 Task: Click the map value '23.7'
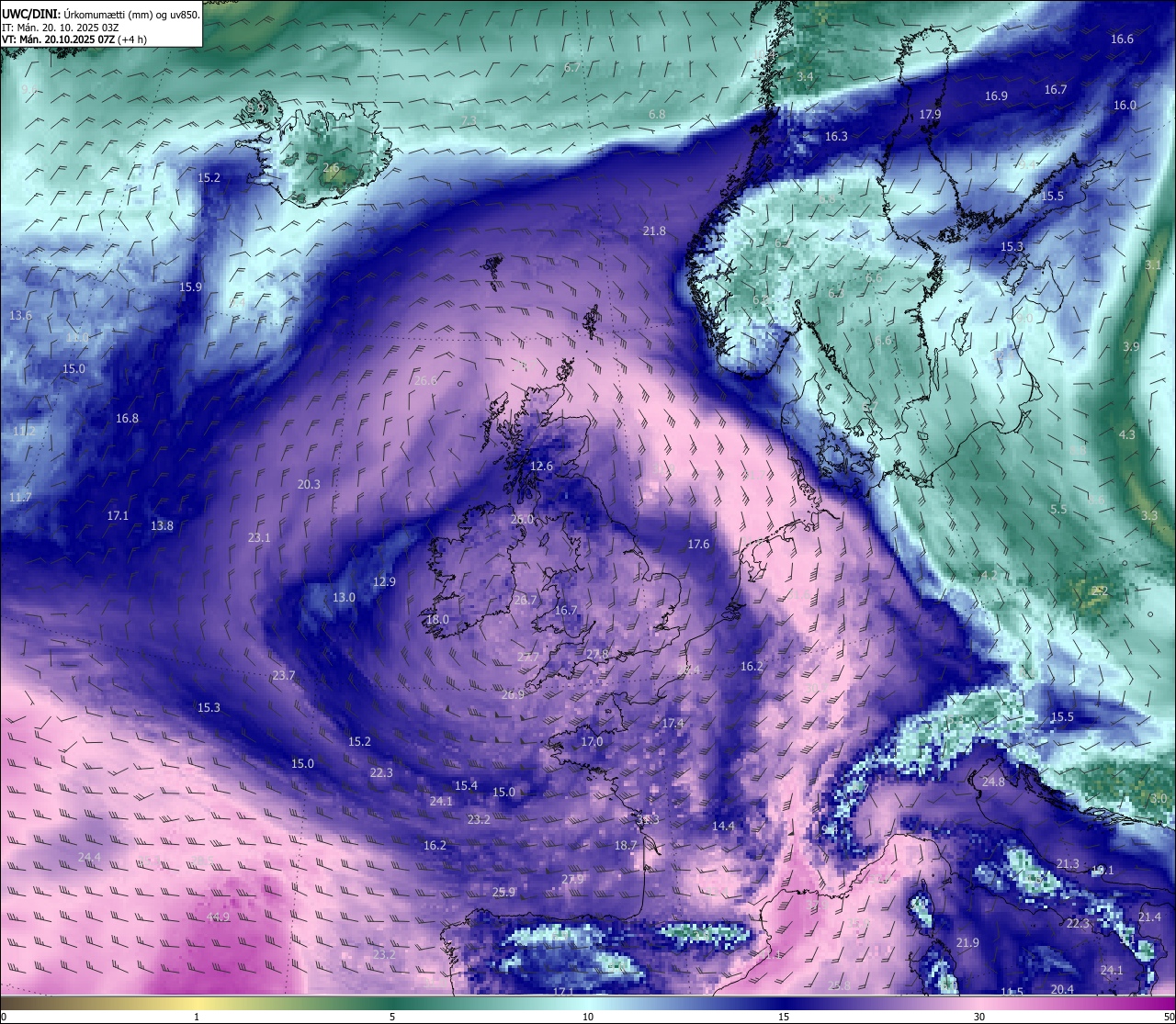point(284,676)
